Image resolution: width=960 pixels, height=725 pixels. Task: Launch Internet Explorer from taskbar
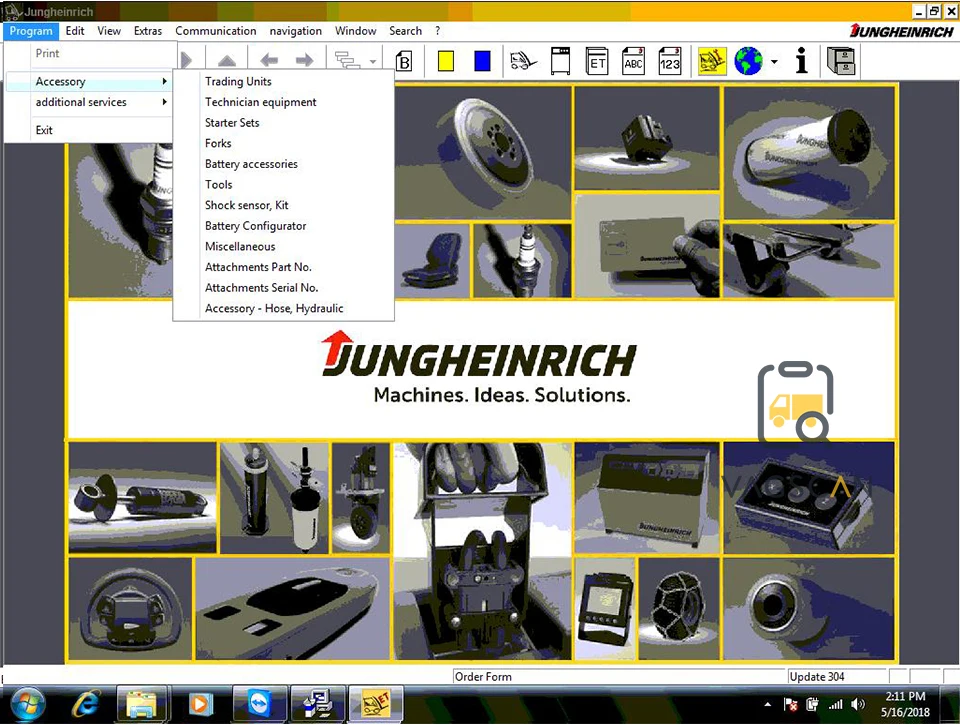click(86, 705)
